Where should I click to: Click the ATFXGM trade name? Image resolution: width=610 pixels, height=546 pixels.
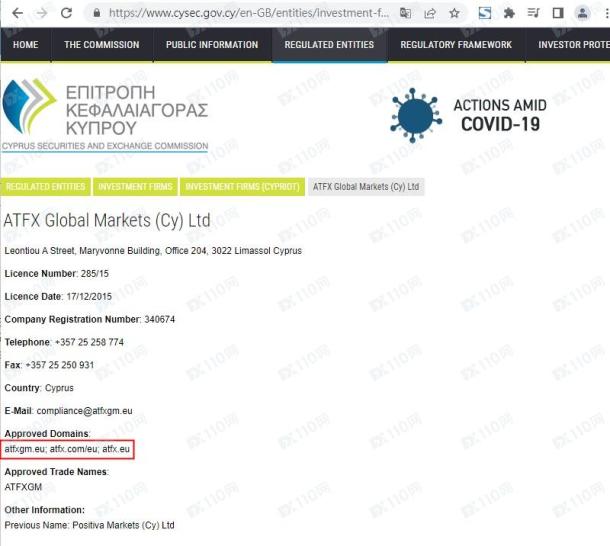(x=23, y=487)
